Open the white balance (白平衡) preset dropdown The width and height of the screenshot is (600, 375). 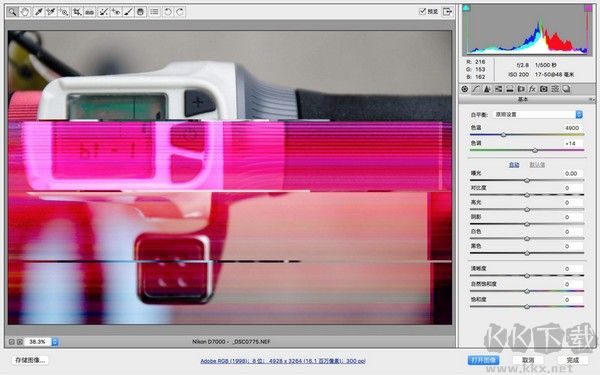[x=538, y=114]
